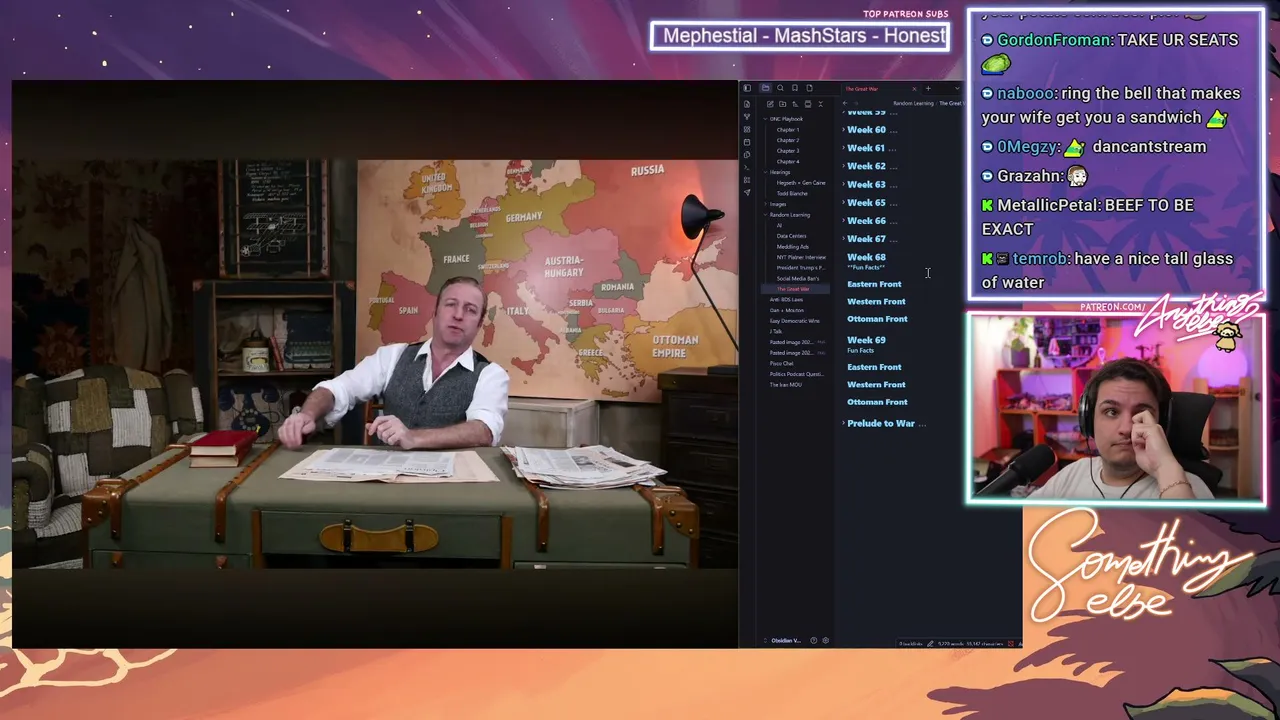This screenshot has width=1280, height=720.
Task: Expand the Week 60 heading
Action: point(843,130)
